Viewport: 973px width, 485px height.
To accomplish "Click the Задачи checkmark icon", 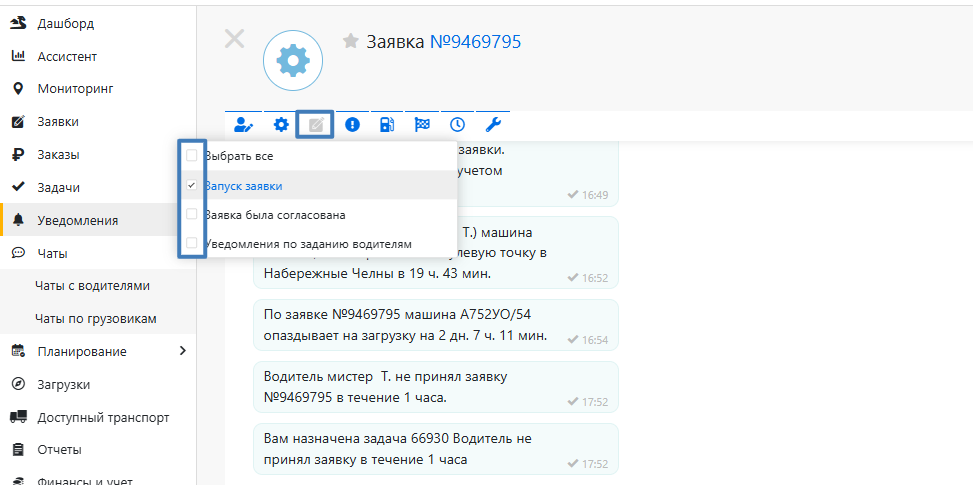I will 18,187.
